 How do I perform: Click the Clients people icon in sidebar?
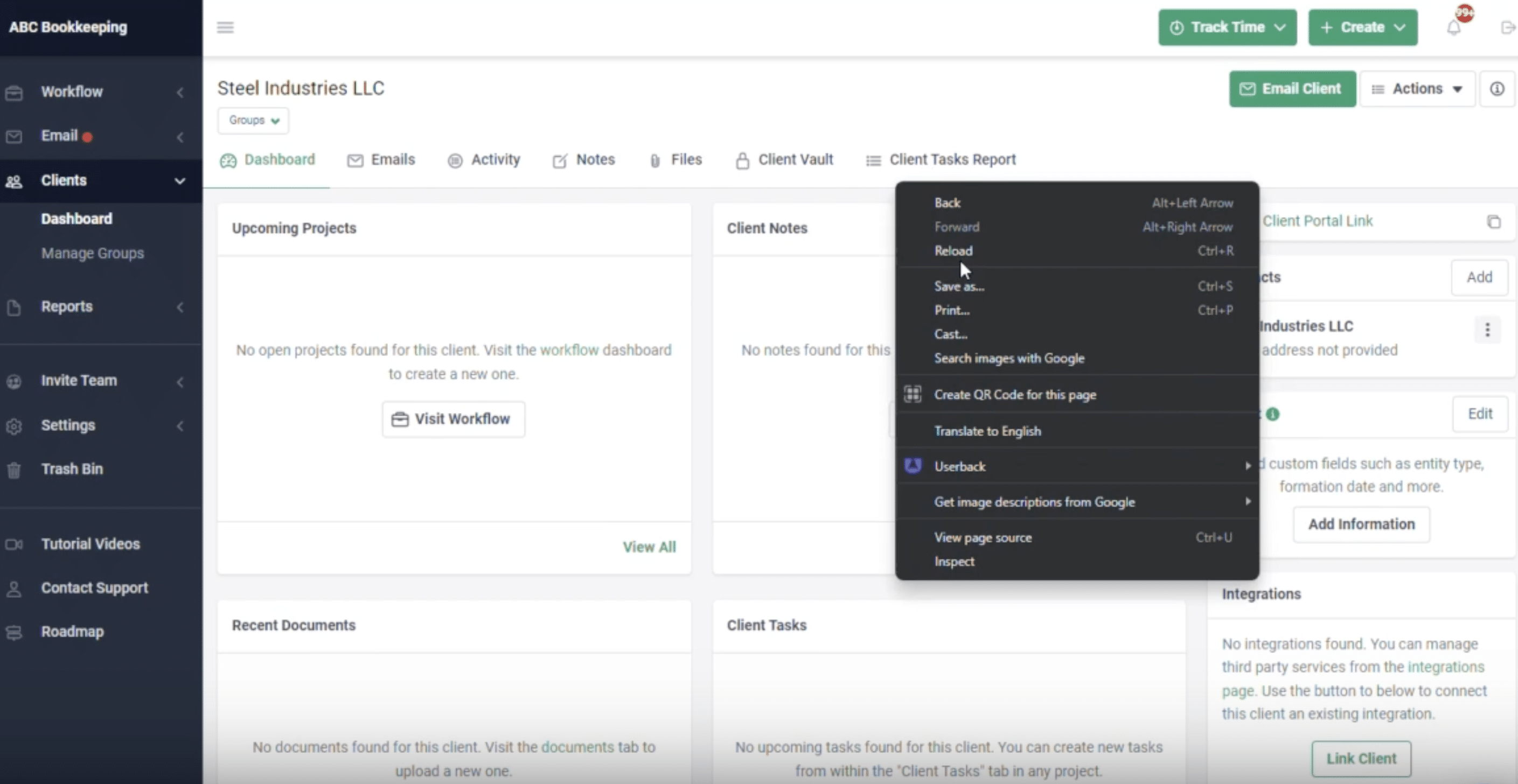(14, 181)
